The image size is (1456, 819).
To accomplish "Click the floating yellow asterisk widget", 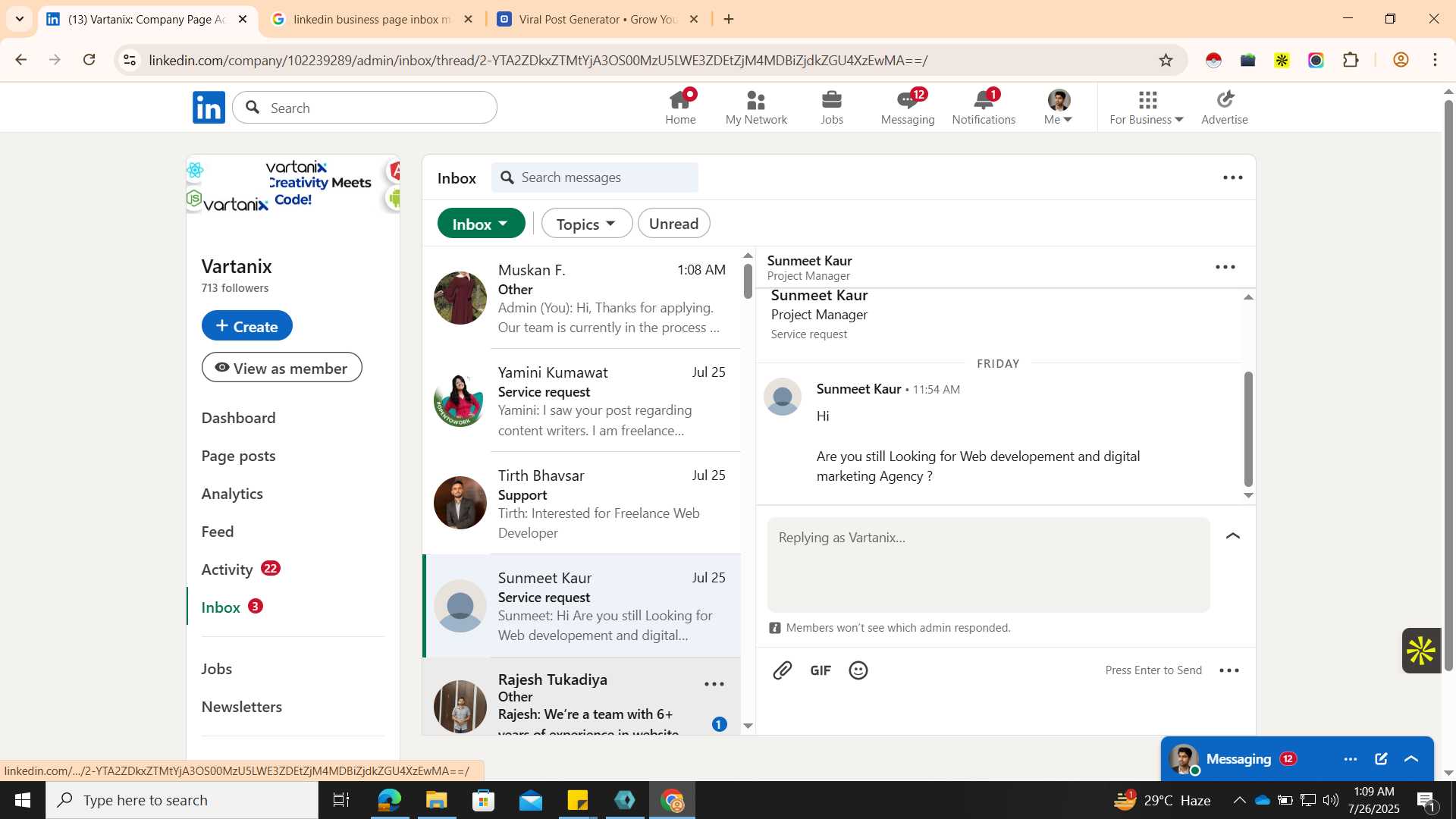I will [x=1421, y=651].
